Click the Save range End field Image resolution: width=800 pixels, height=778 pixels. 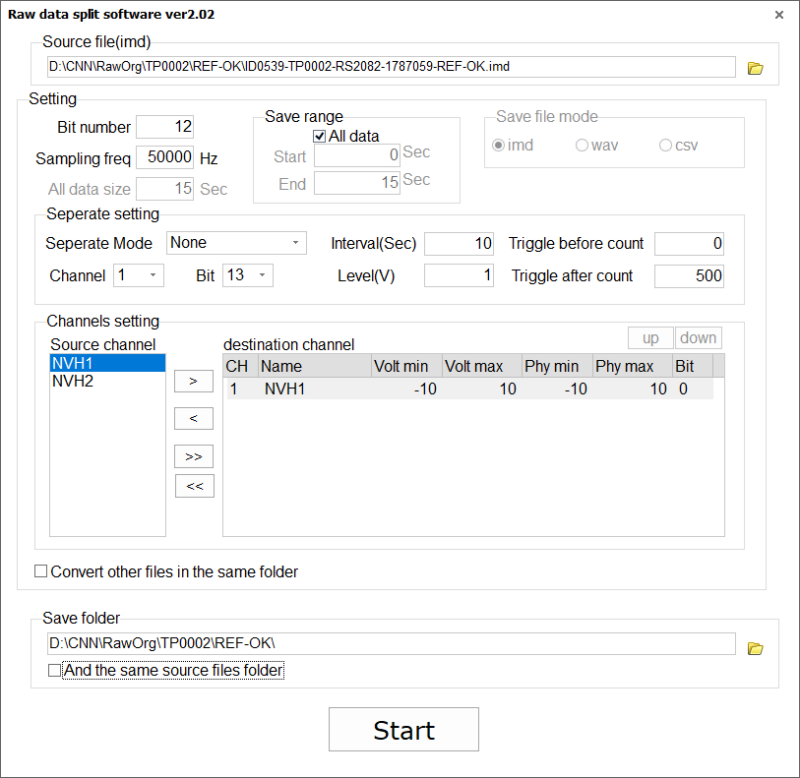[357, 183]
